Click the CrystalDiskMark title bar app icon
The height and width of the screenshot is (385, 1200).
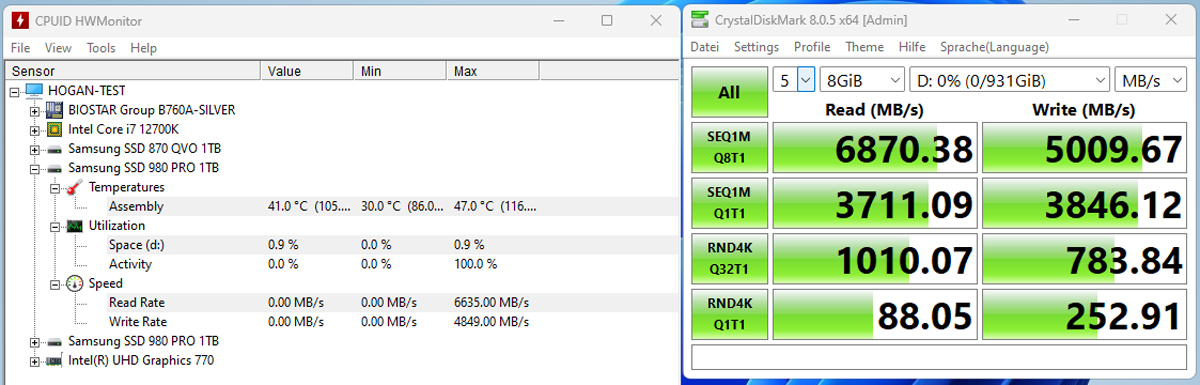698,20
